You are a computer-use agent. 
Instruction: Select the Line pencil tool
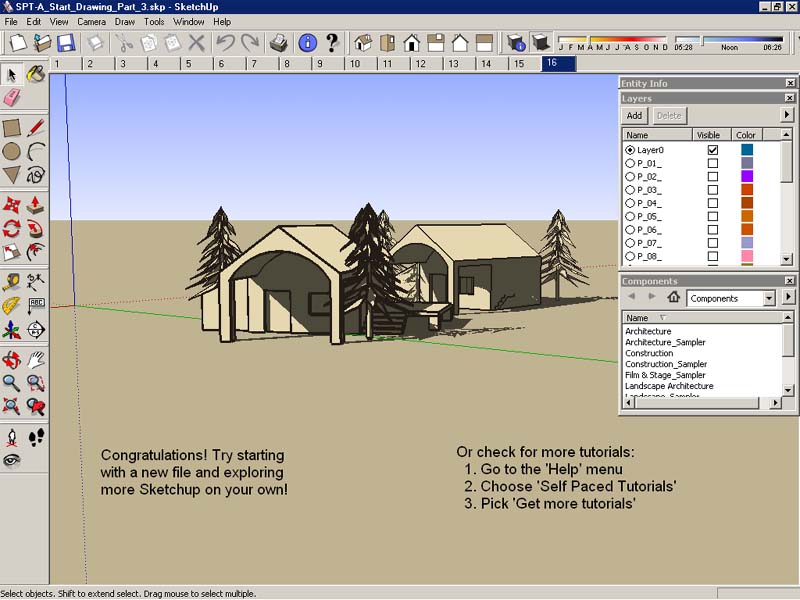35,128
